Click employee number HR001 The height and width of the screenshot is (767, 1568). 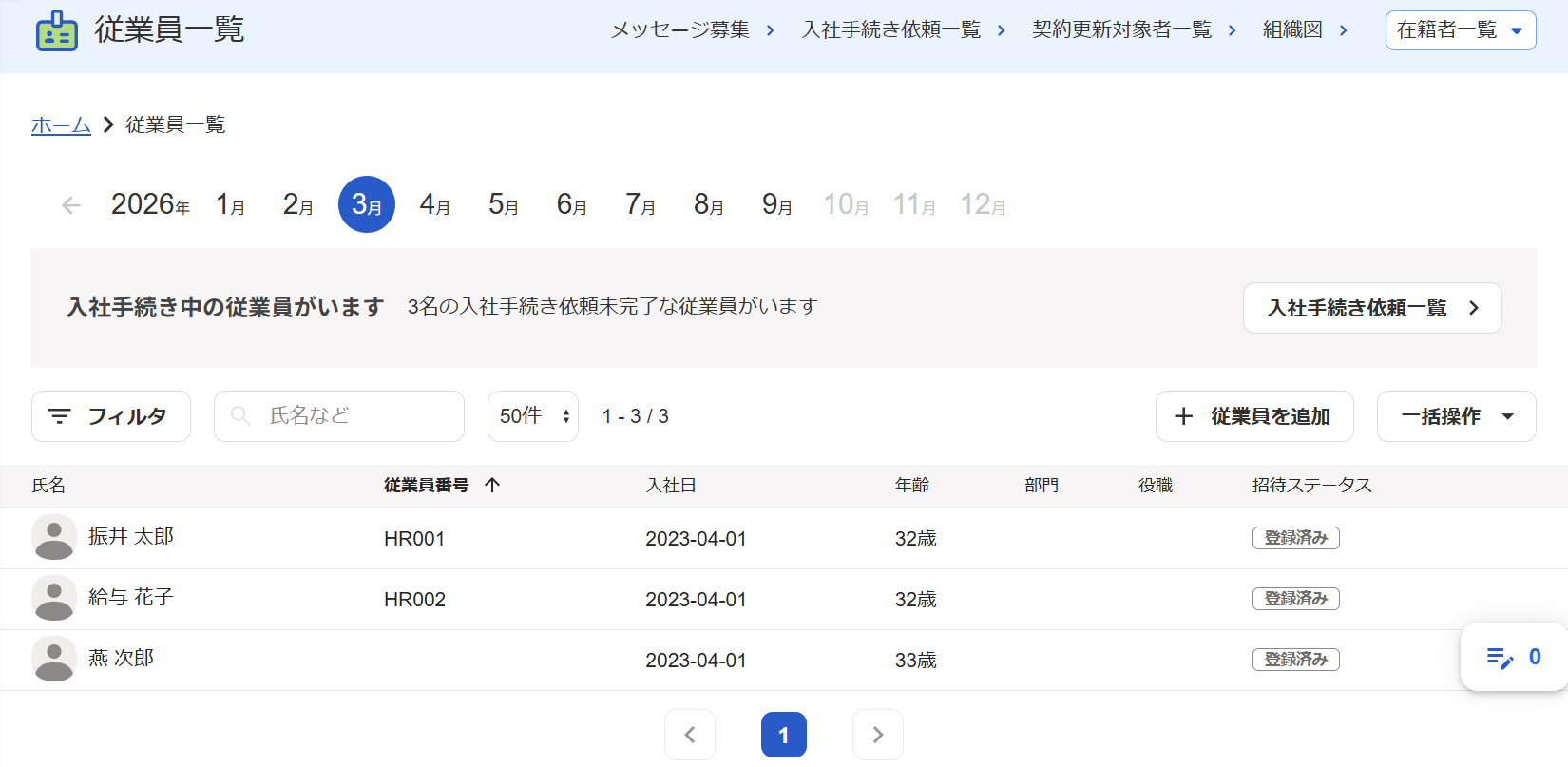coord(414,539)
